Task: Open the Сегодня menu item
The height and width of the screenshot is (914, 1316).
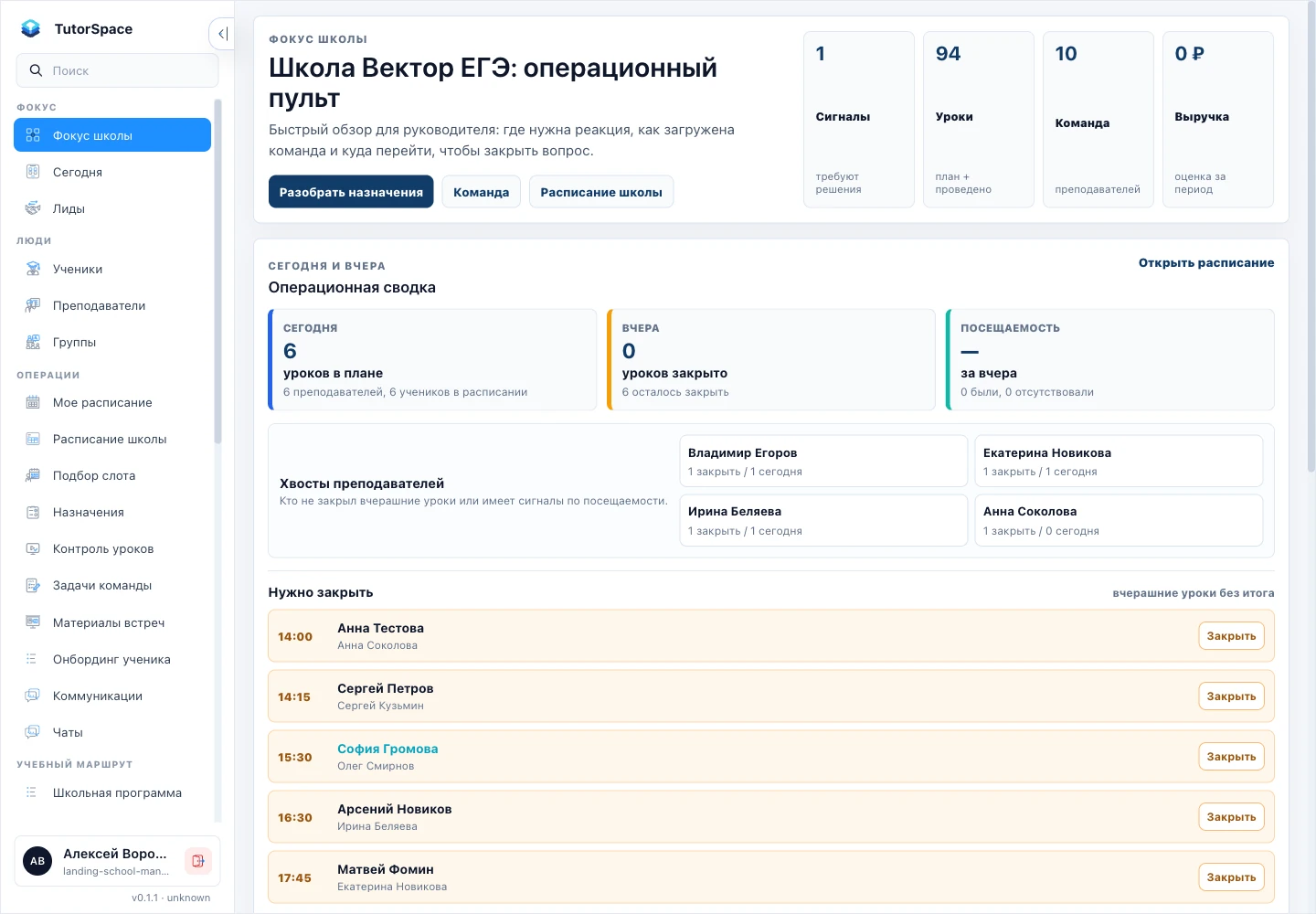Action: [112, 172]
